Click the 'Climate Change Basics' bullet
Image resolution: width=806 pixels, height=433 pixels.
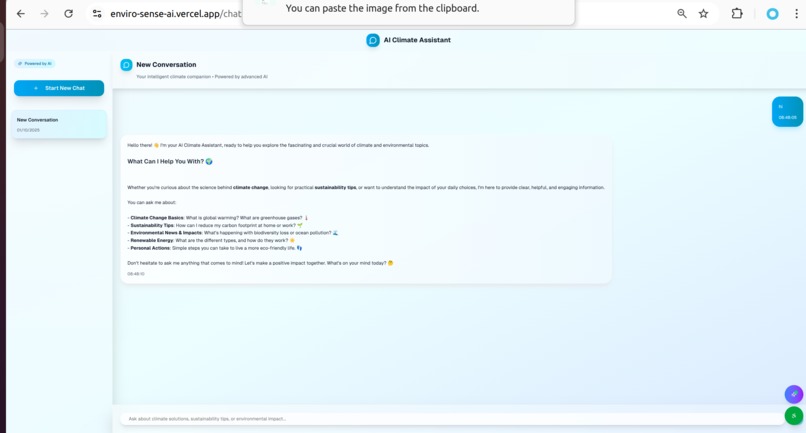coord(218,218)
